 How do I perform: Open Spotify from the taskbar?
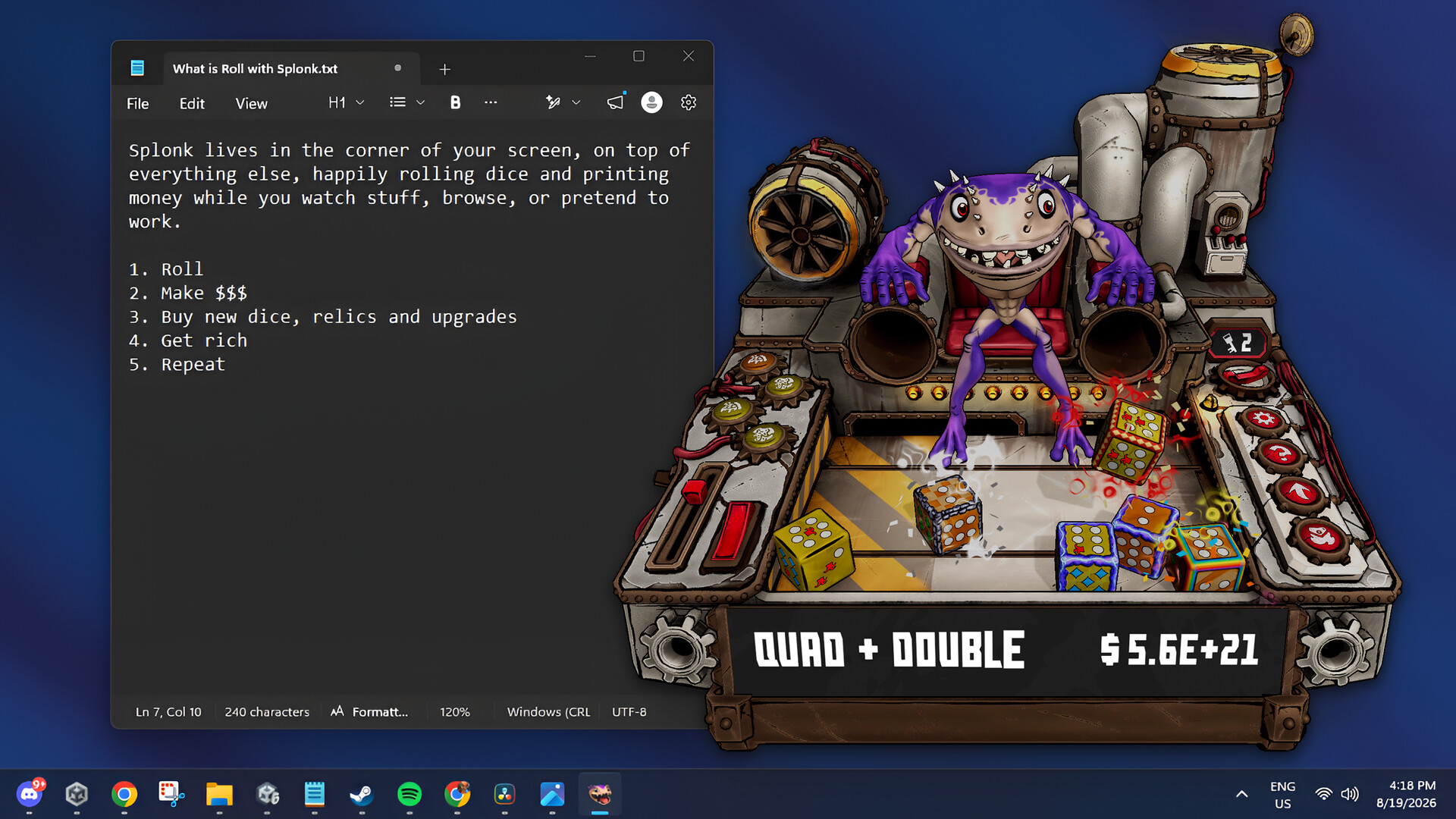point(409,794)
